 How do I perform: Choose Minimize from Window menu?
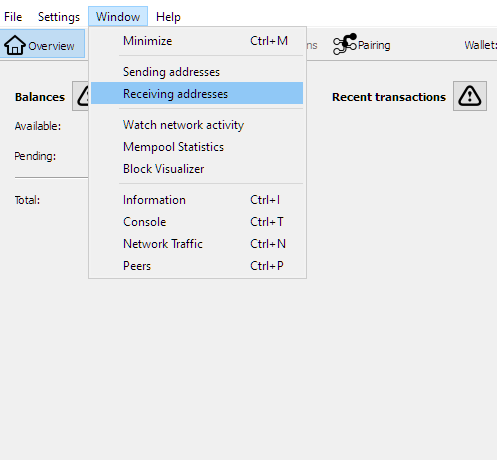click(197, 41)
